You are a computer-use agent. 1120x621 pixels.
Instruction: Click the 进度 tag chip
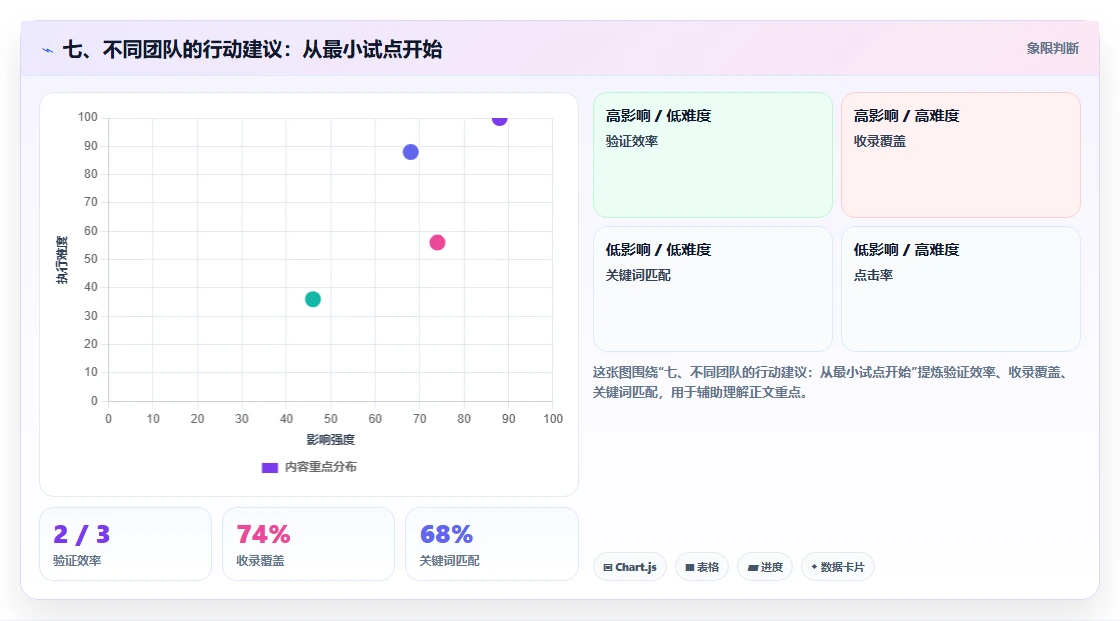[x=765, y=567]
